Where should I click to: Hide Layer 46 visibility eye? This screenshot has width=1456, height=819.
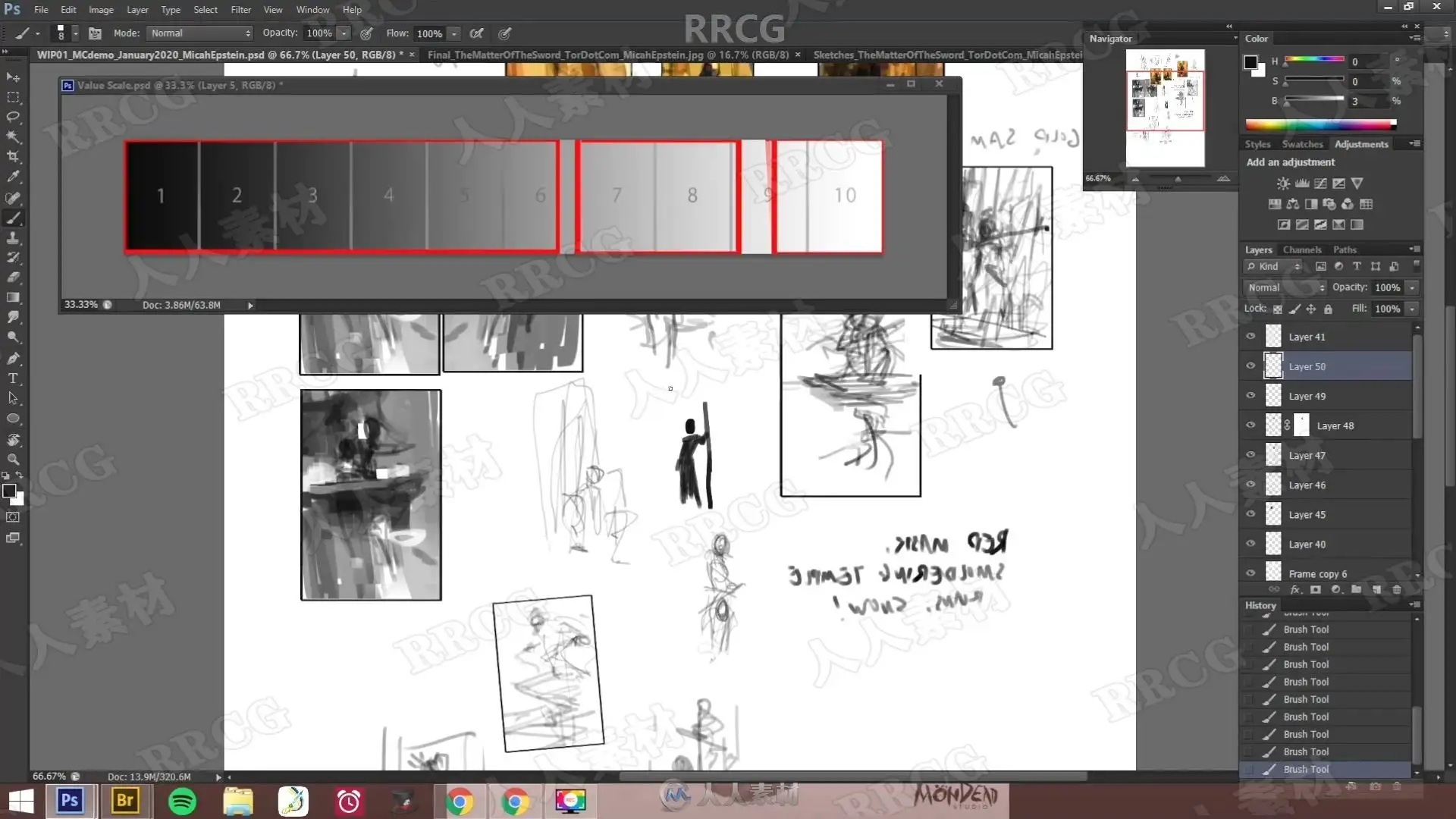click(x=1250, y=485)
